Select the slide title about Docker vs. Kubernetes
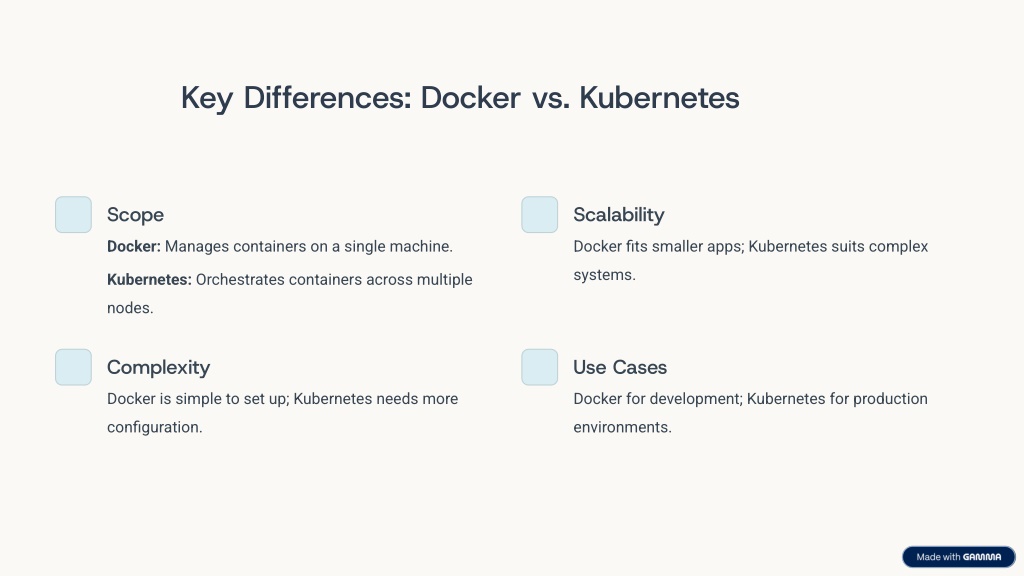1024x576 pixels. point(460,98)
